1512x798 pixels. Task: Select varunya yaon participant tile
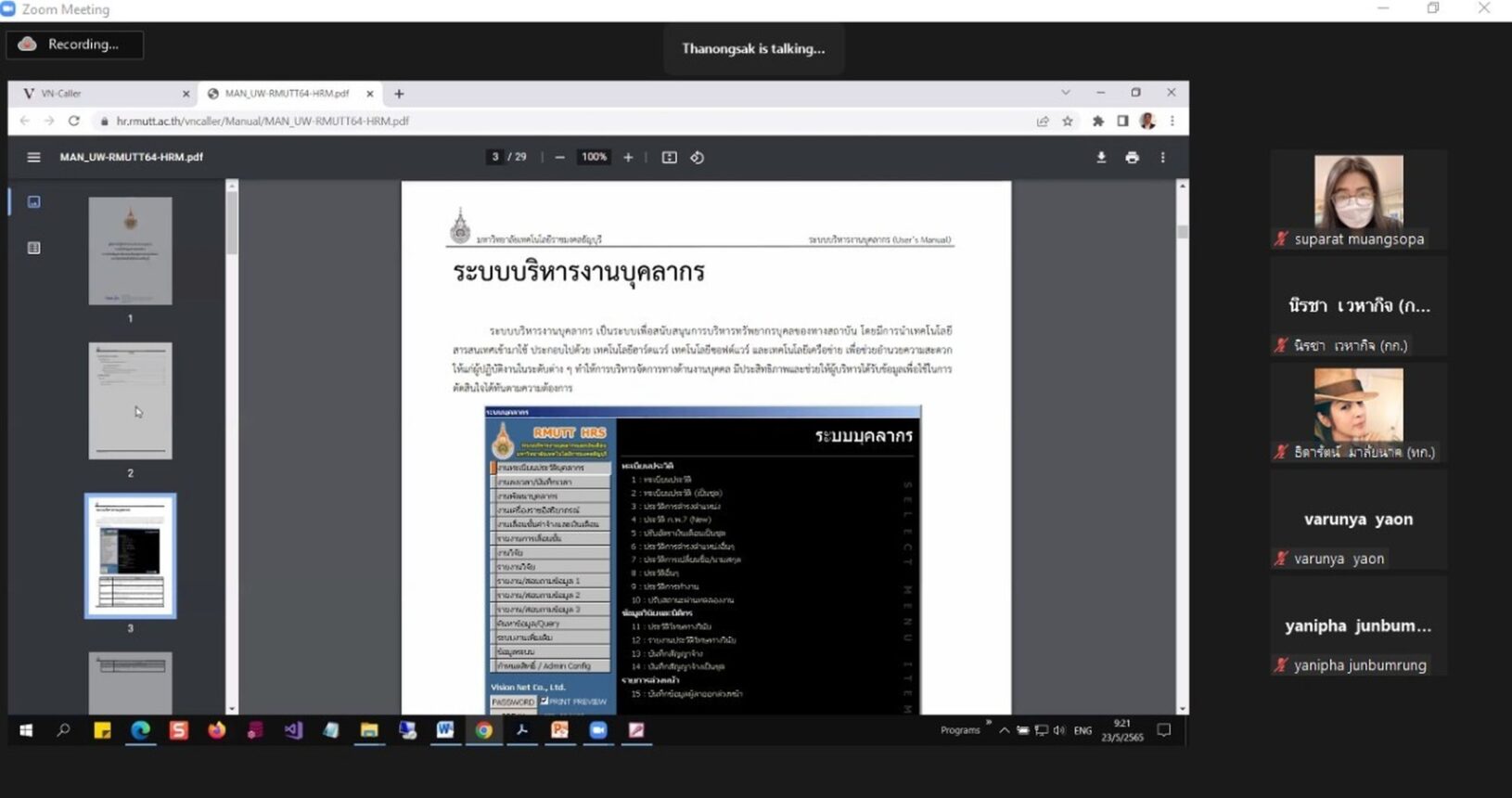pos(1358,520)
